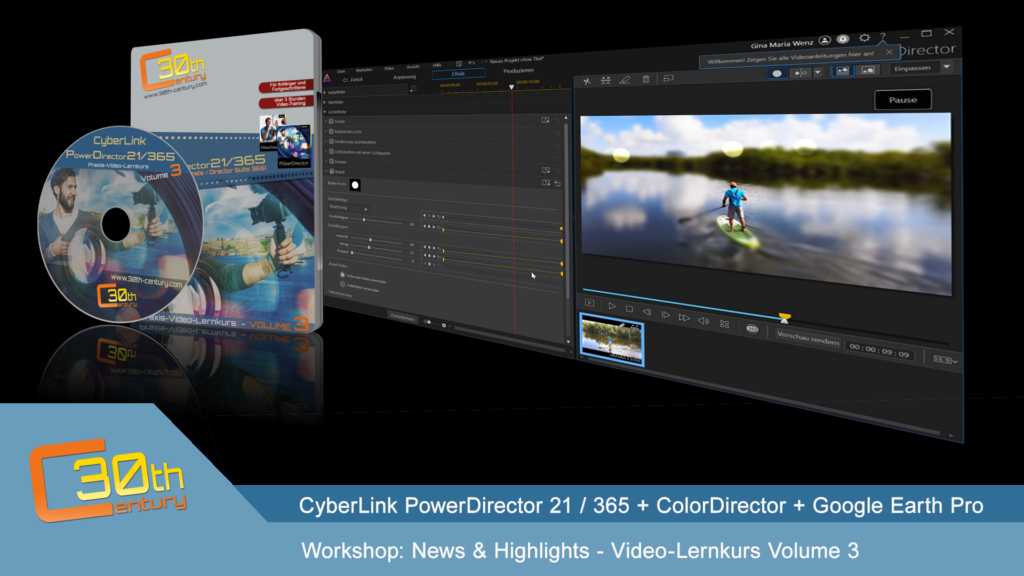This screenshot has width=1024, height=576.
Task: Click the dual-screen icon next to the trash
Action: pos(668,78)
